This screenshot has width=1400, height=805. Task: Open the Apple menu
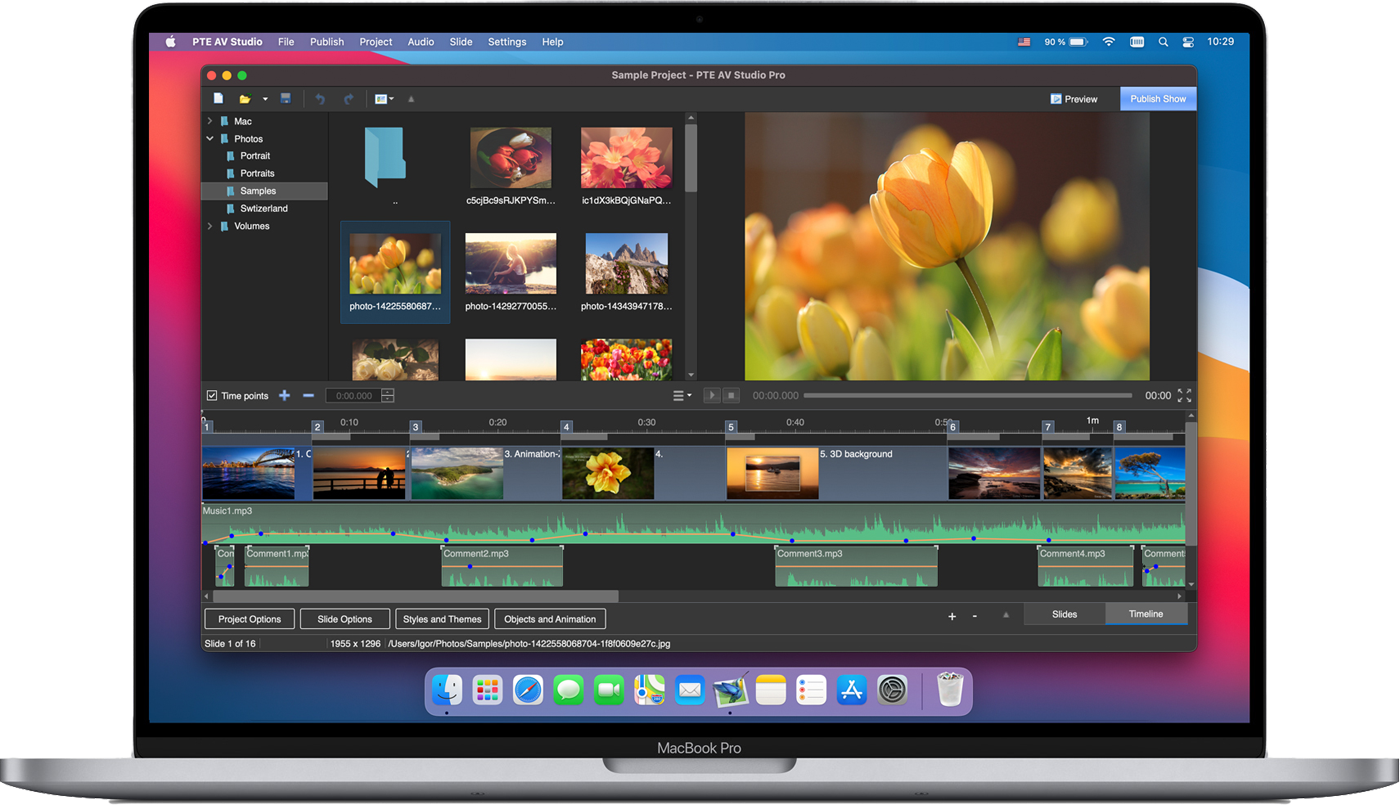170,42
